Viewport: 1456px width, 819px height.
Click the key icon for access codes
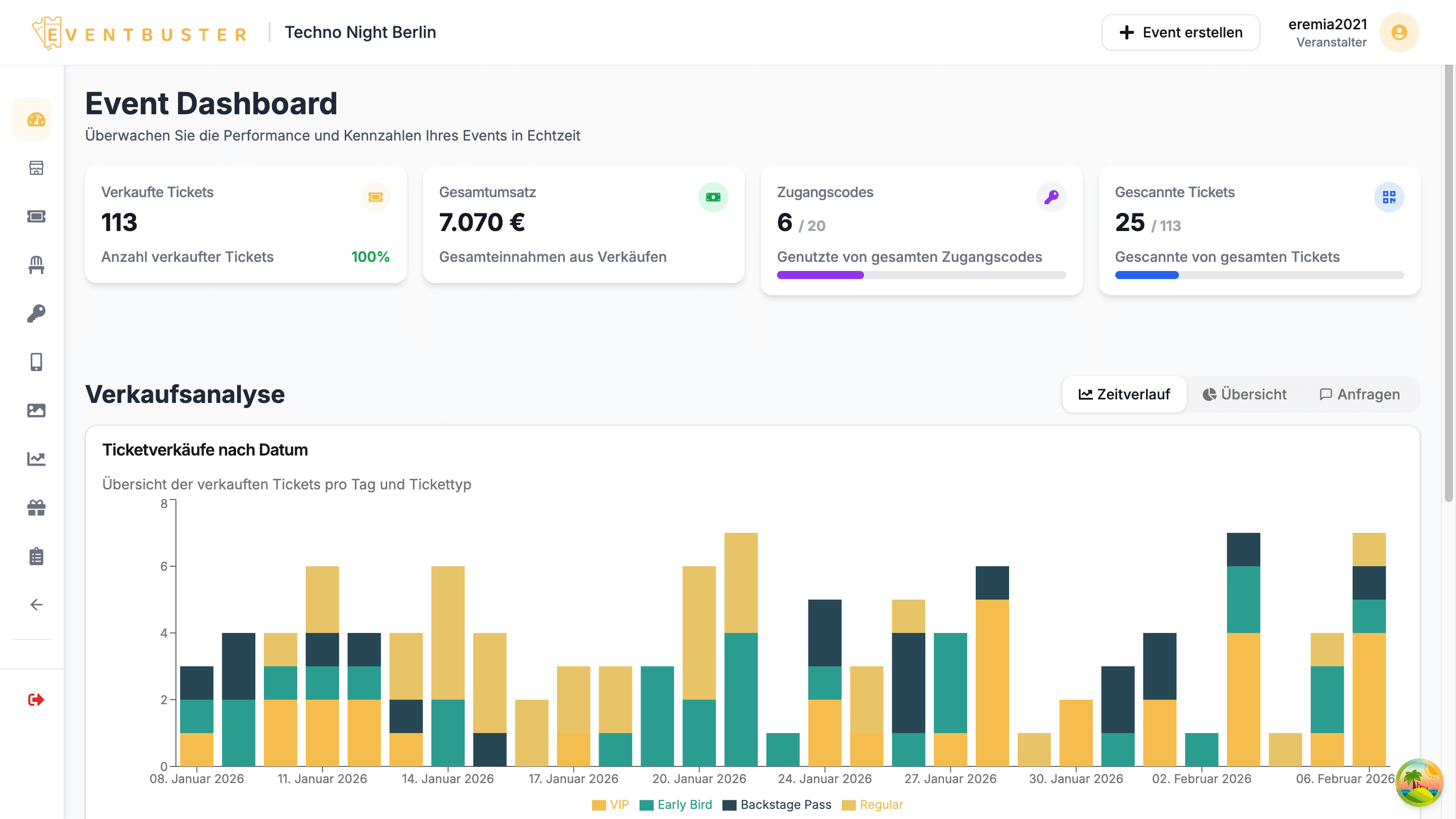coord(36,313)
